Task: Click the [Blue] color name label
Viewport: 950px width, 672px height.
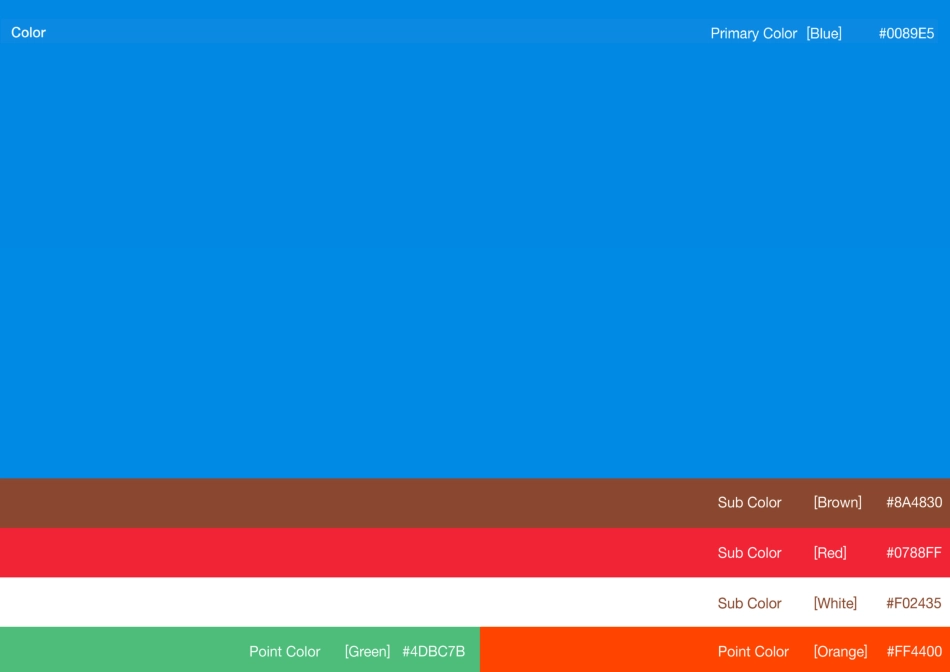Action: 824,34
